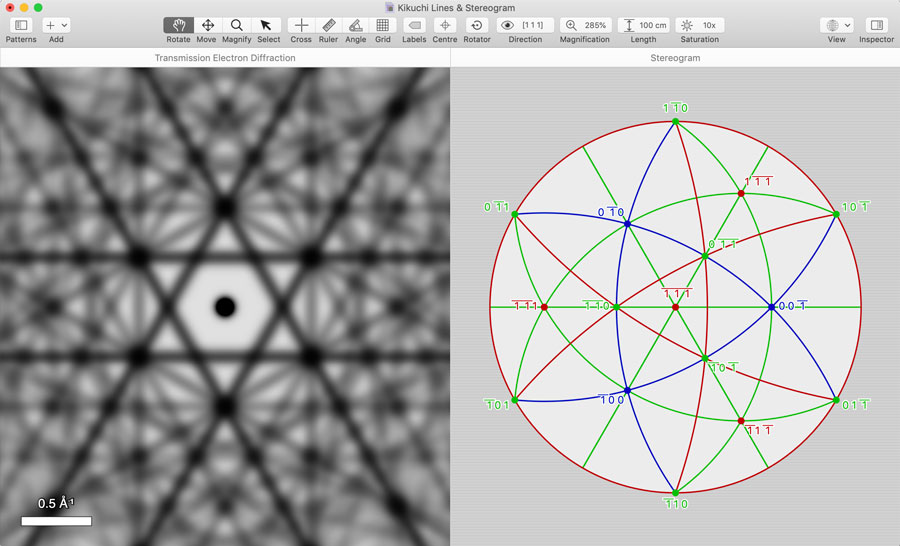Toggle the Labels display
This screenshot has width=900, height=546.
(414, 25)
